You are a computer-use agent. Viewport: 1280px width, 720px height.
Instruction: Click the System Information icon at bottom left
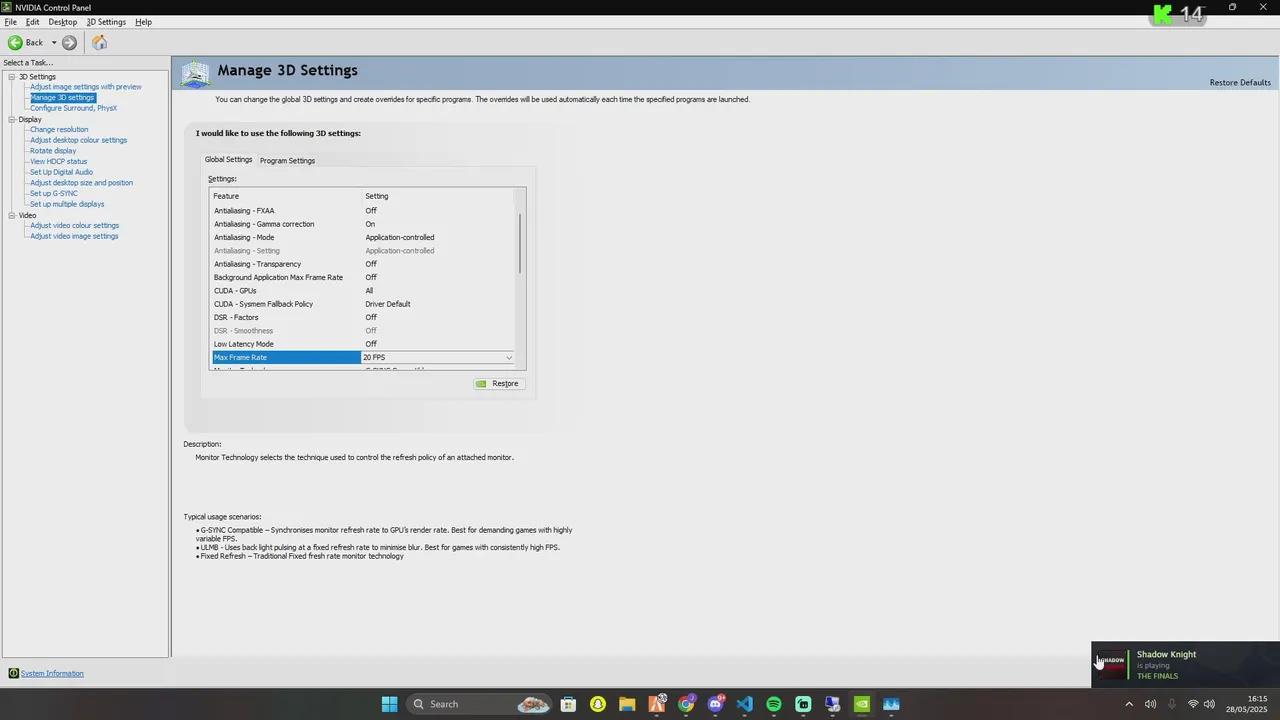(x=13, y=673)
